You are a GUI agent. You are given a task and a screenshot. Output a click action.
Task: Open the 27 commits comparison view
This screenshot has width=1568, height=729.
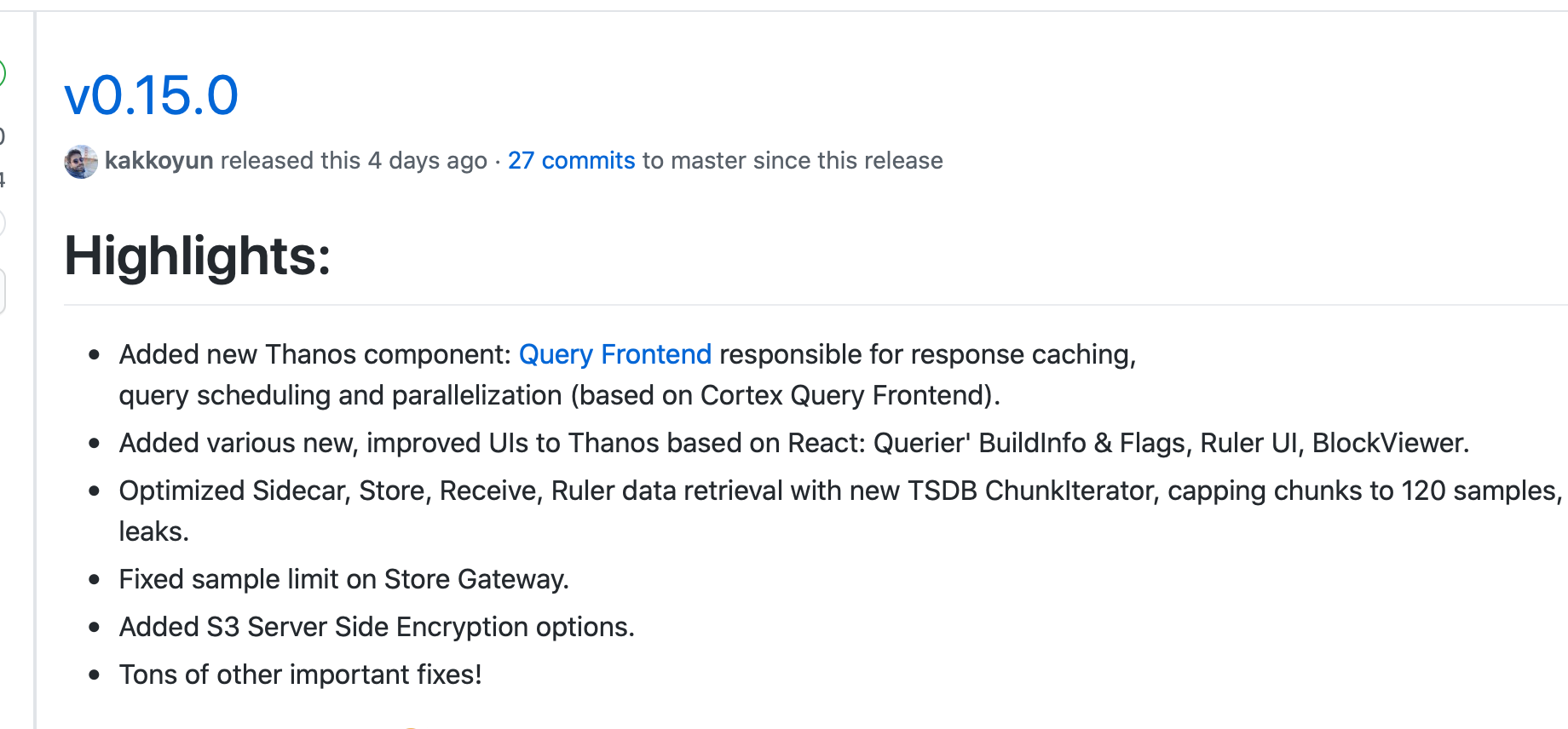point(571,160)
